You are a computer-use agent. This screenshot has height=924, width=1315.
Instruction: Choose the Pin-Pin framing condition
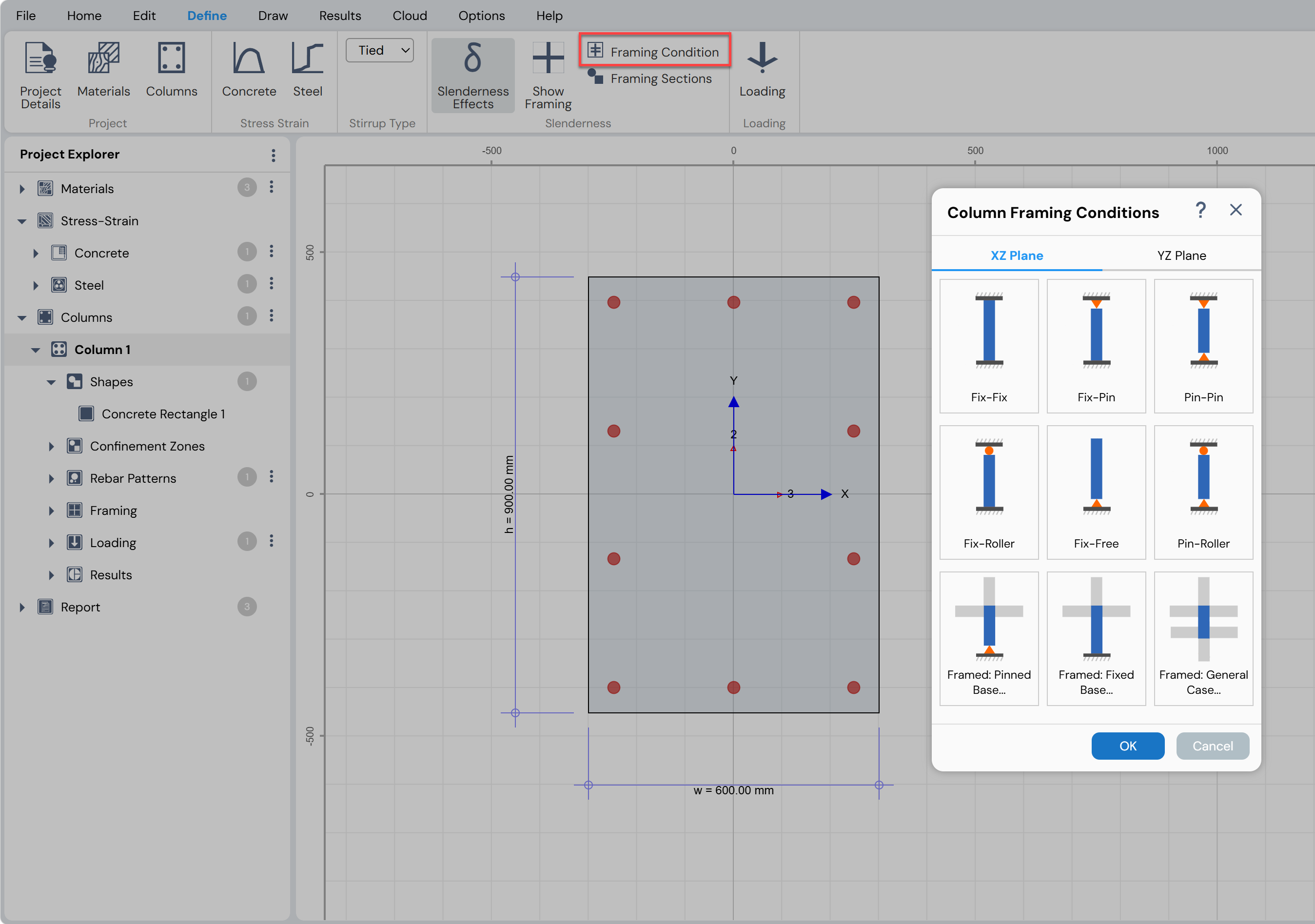click(x=1203, y=346)
